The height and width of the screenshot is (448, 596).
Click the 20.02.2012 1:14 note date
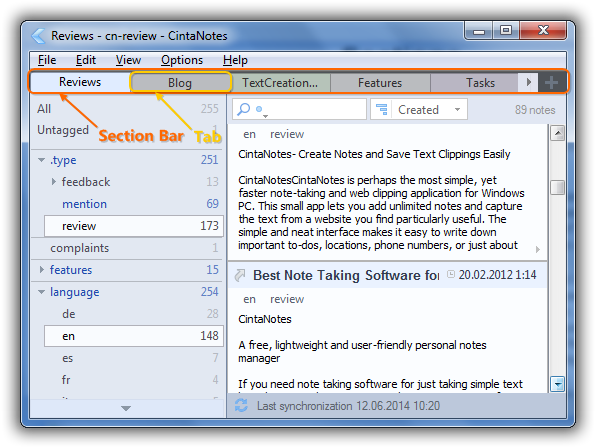pos(497,275)
